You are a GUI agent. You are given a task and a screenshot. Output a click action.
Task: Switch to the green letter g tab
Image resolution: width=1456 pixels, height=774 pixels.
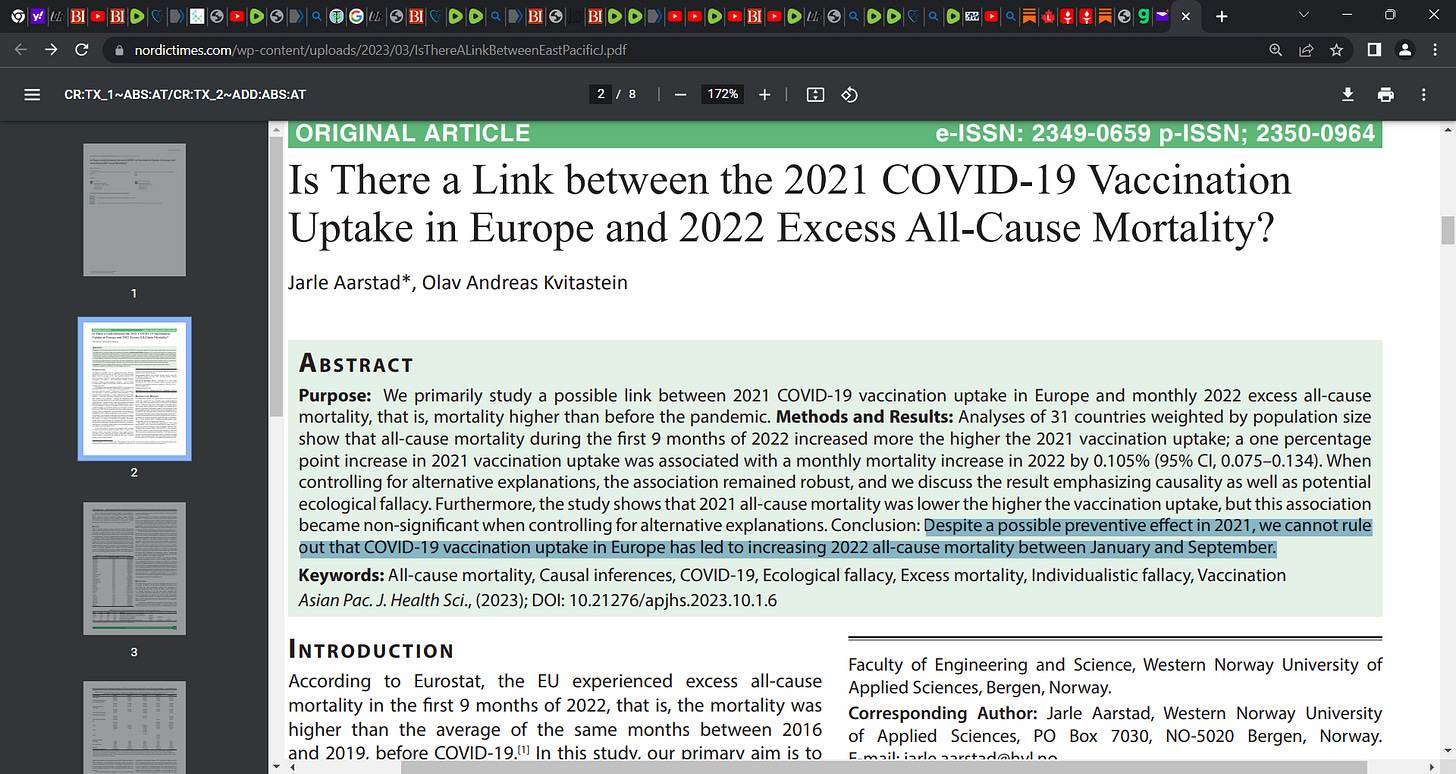1144,17
